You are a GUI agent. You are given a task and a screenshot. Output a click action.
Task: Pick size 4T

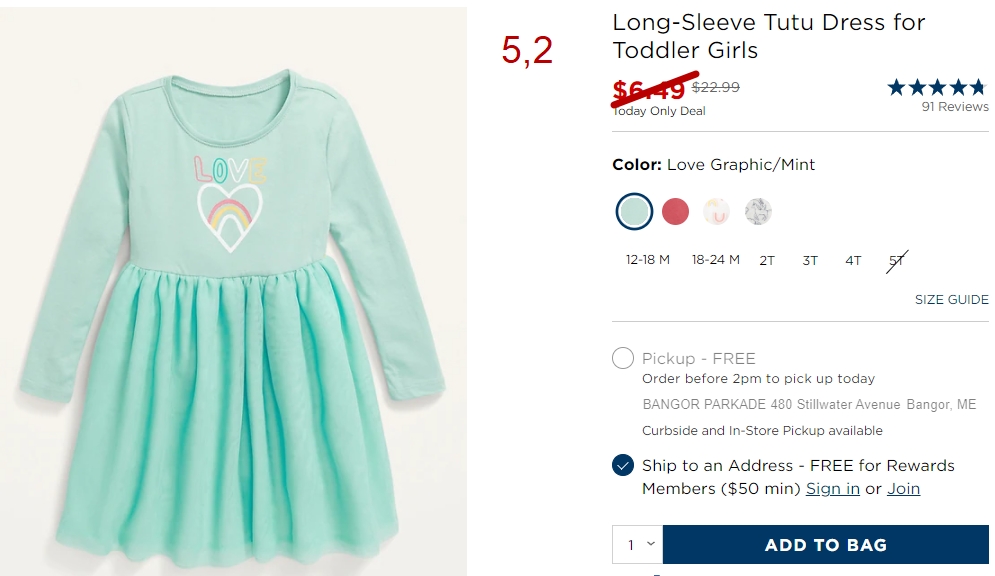pyautogui.click(x=853, y=260)
